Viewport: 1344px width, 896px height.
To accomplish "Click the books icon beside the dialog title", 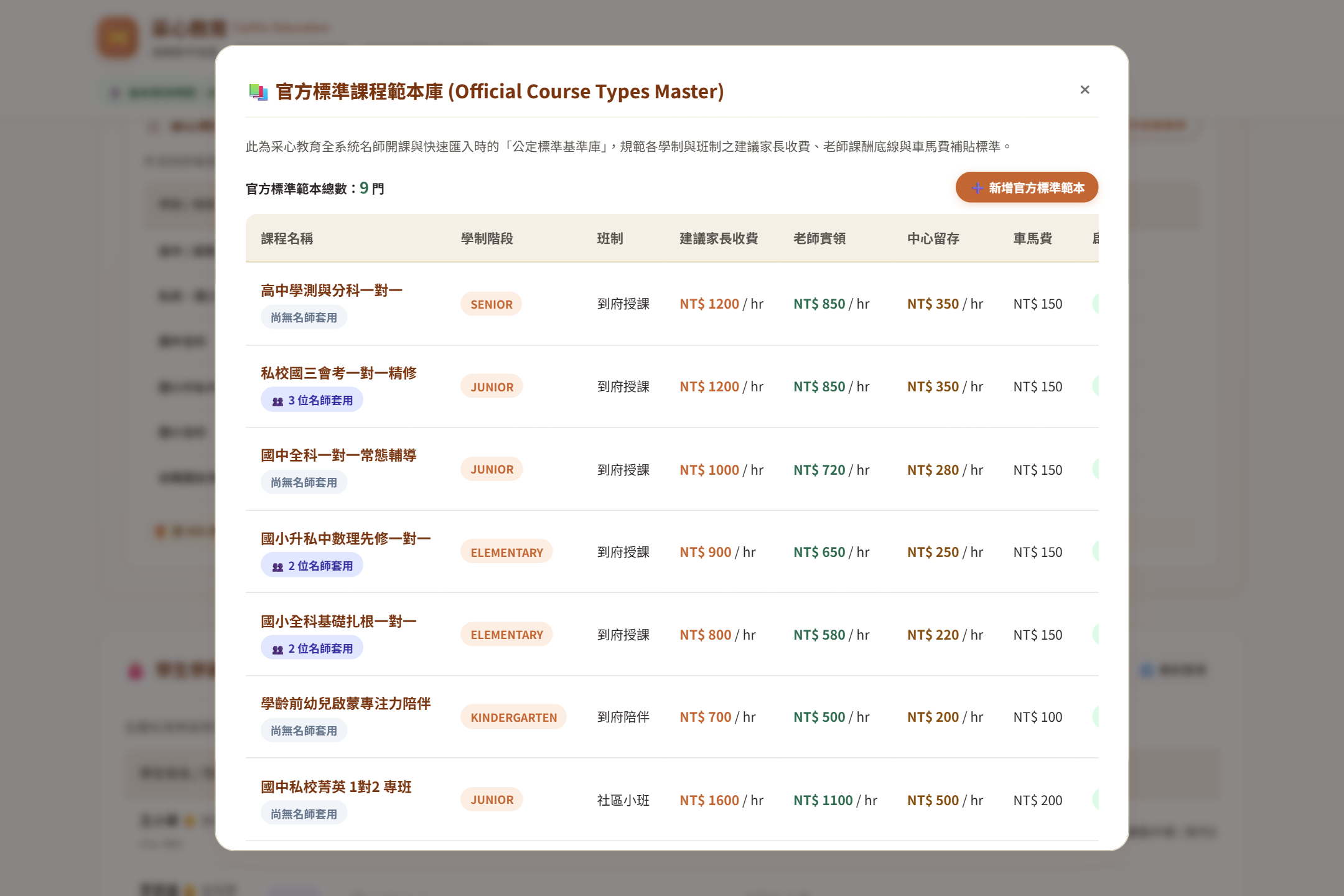I will pyautogui.click(x=258, y=92).
